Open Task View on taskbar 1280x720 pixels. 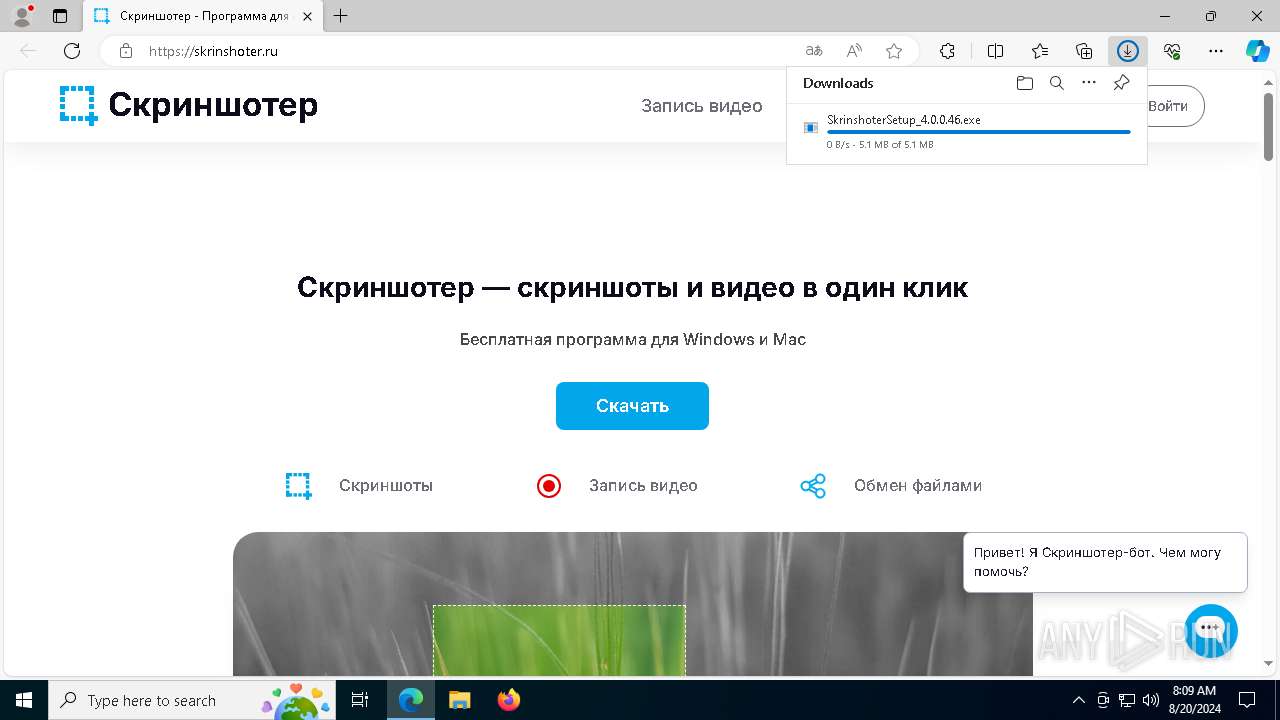(361, 700)
